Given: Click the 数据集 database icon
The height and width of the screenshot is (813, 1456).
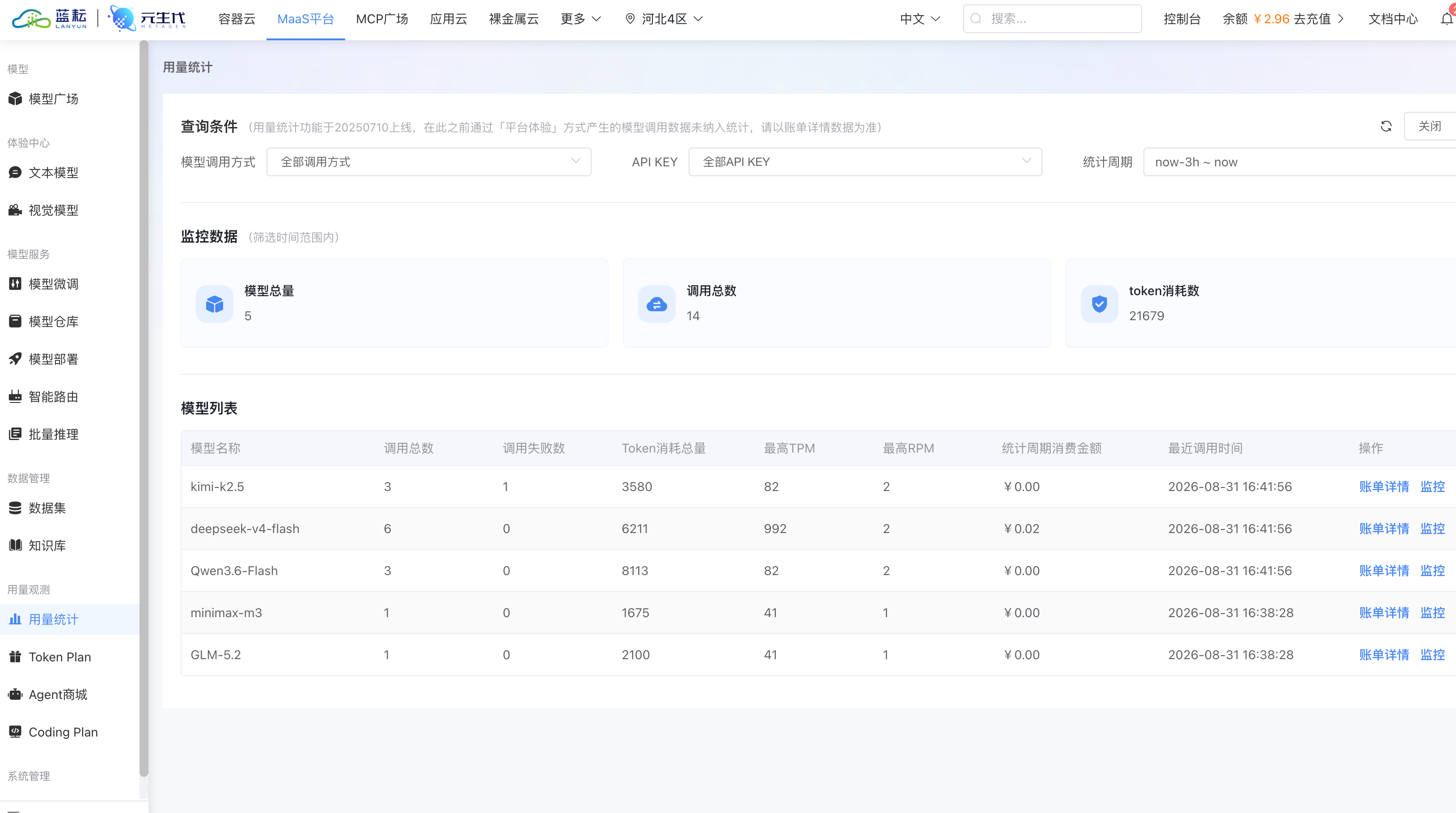Looking at the screenshot, I should coord(15,508).
